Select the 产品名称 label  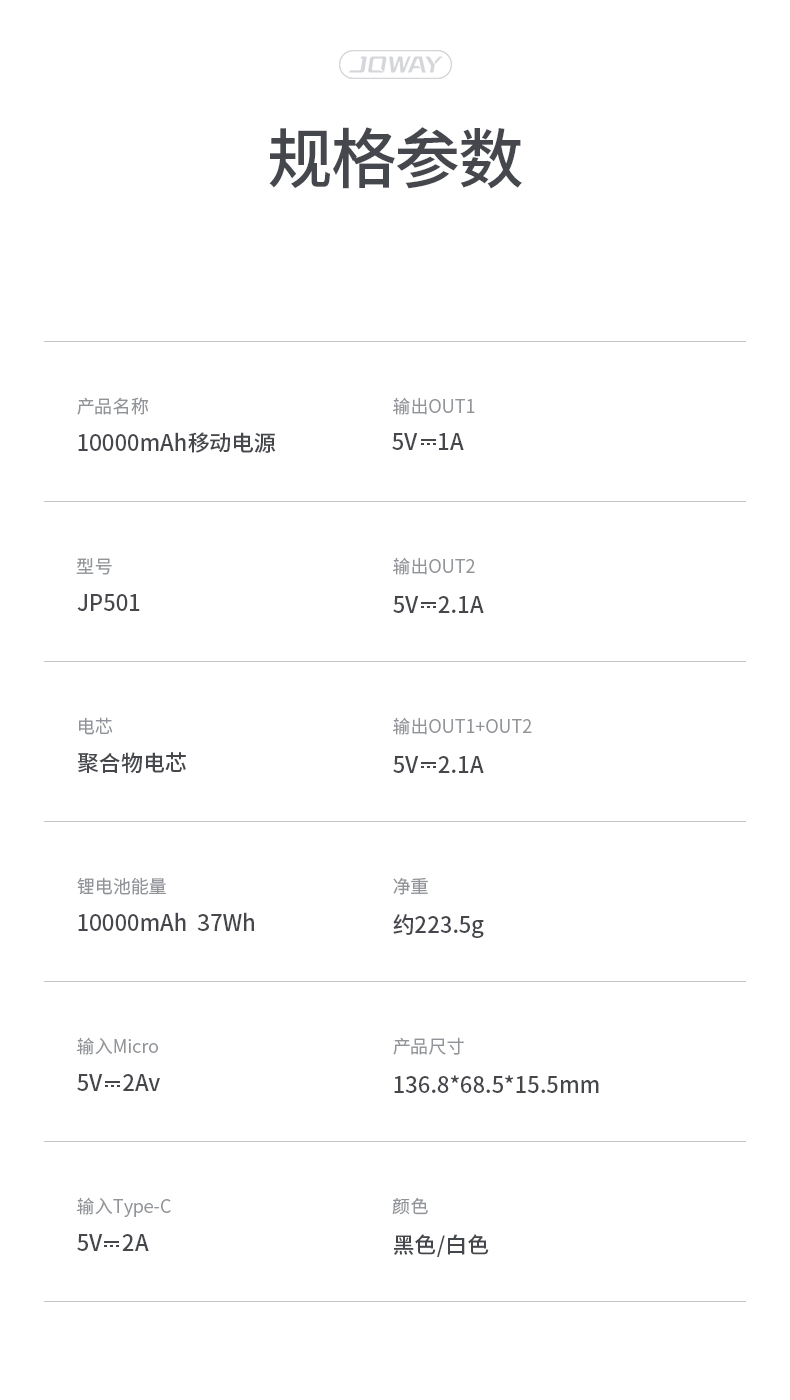coord(112,406)
